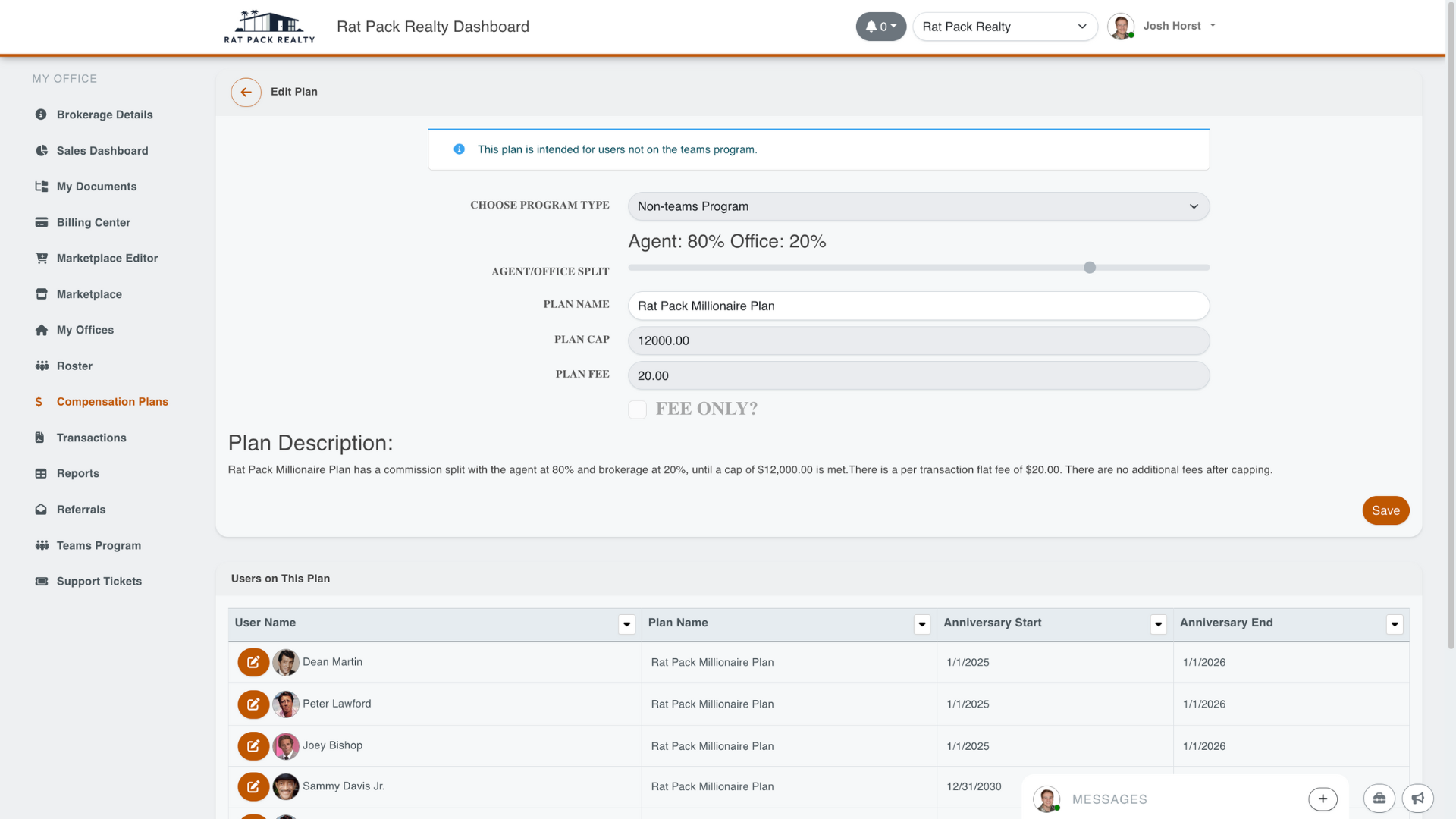
Task: Expand the Rat Pack Realty office selector
Action: point(1083,26)
